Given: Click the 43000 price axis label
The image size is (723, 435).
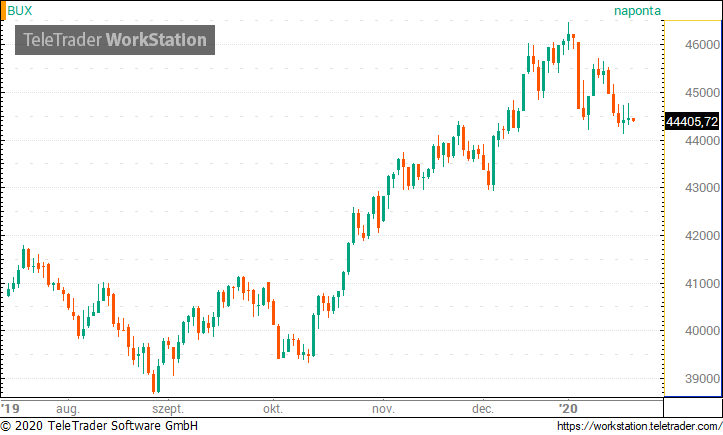Looking at the screenshot, I should 702,188.
